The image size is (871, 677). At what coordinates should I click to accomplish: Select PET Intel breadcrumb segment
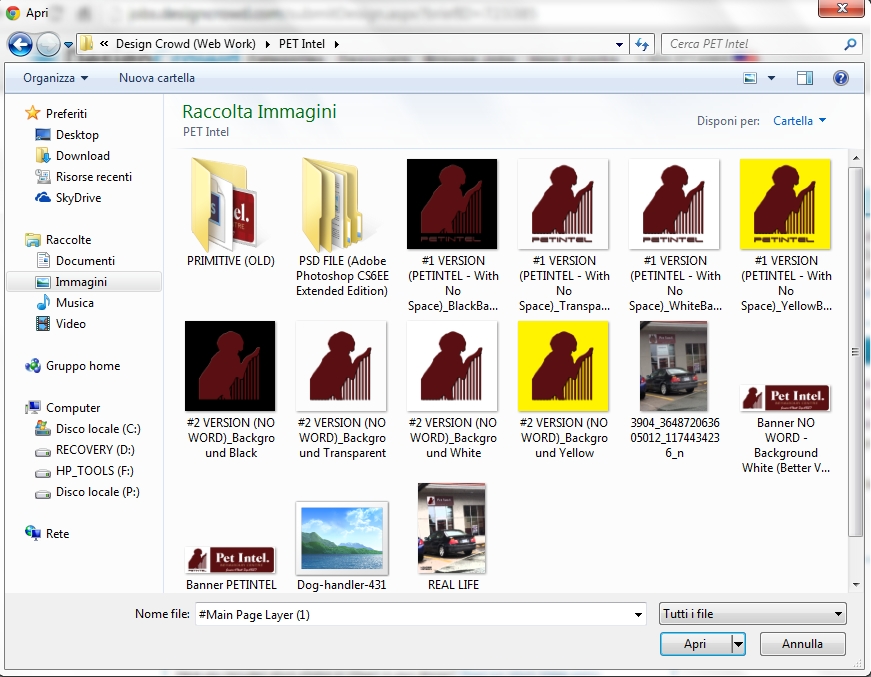(x=302, y=44)
